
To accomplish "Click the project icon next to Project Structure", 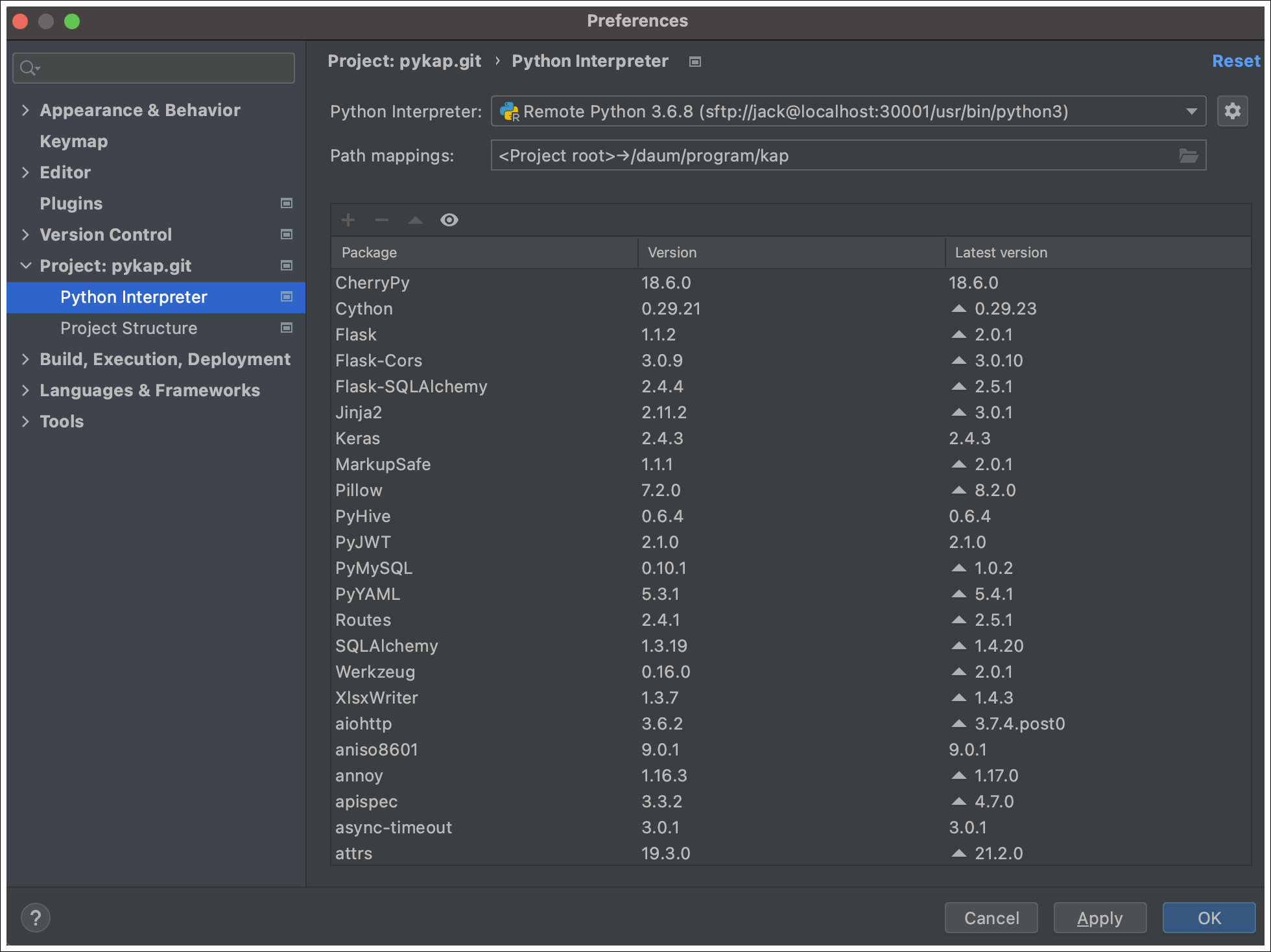I will click(287, 327).
